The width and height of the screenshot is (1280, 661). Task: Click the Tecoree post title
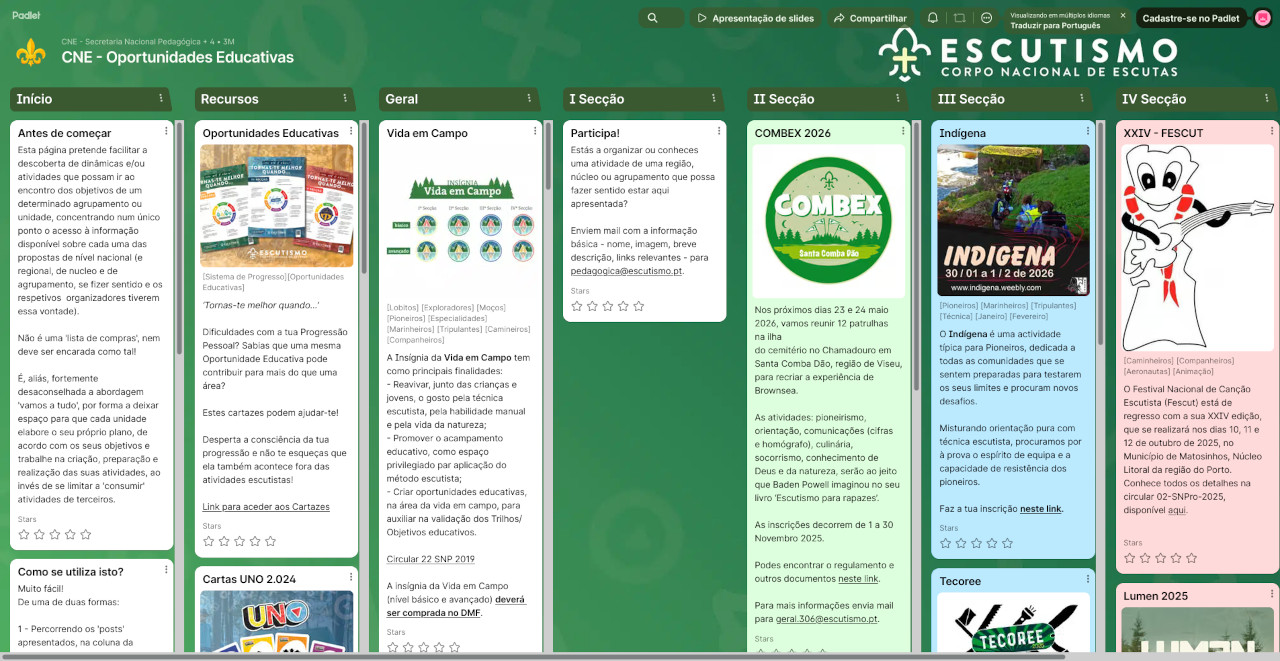click(960, 581)
